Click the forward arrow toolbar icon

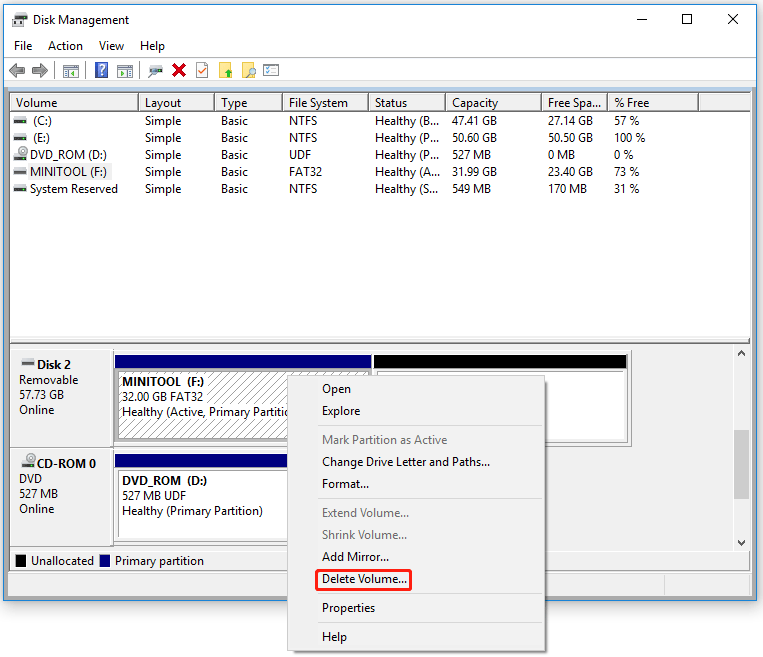[x=40, y=70]
